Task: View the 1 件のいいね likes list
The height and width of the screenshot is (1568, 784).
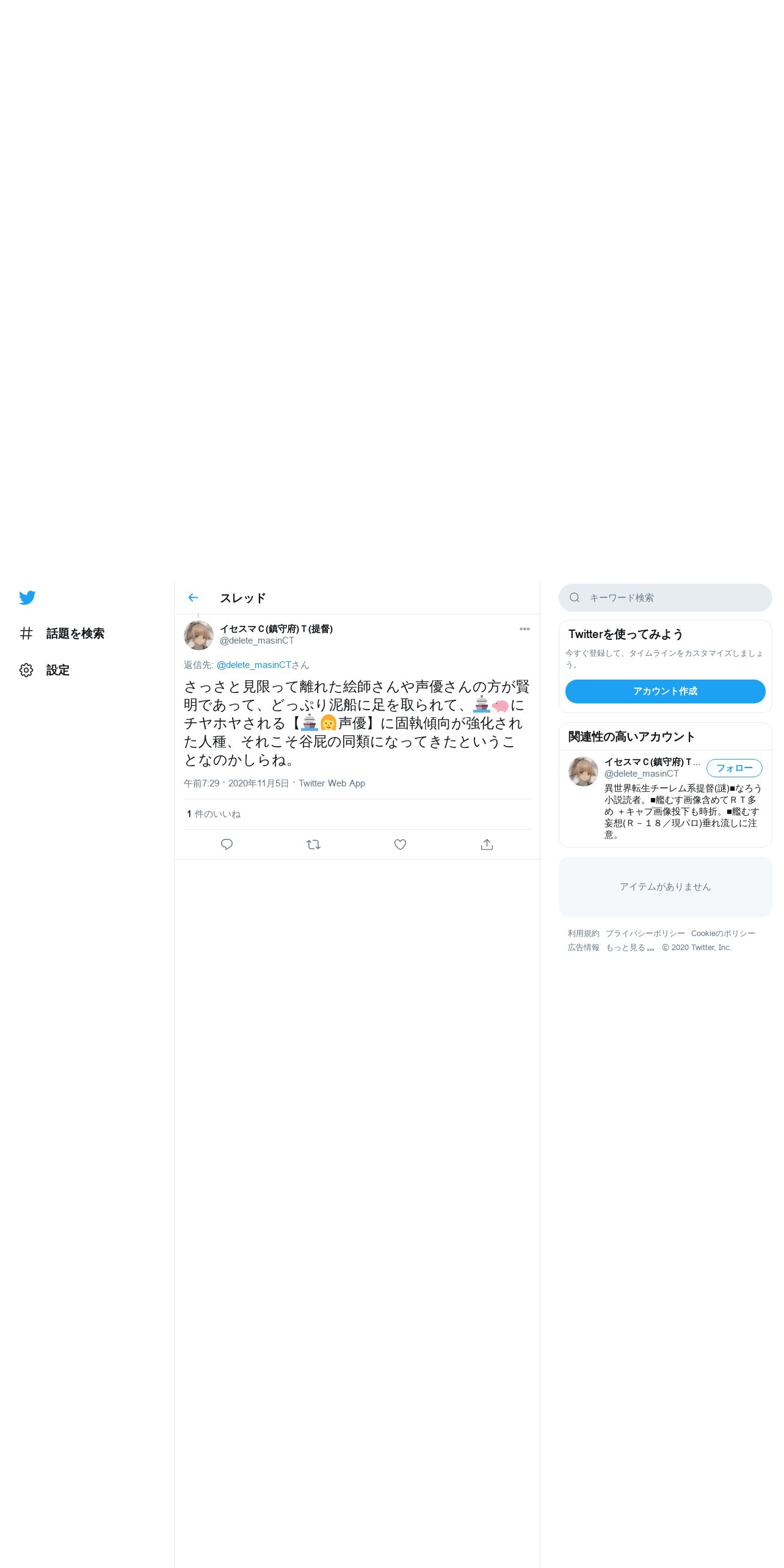Action: click(214, 813)
